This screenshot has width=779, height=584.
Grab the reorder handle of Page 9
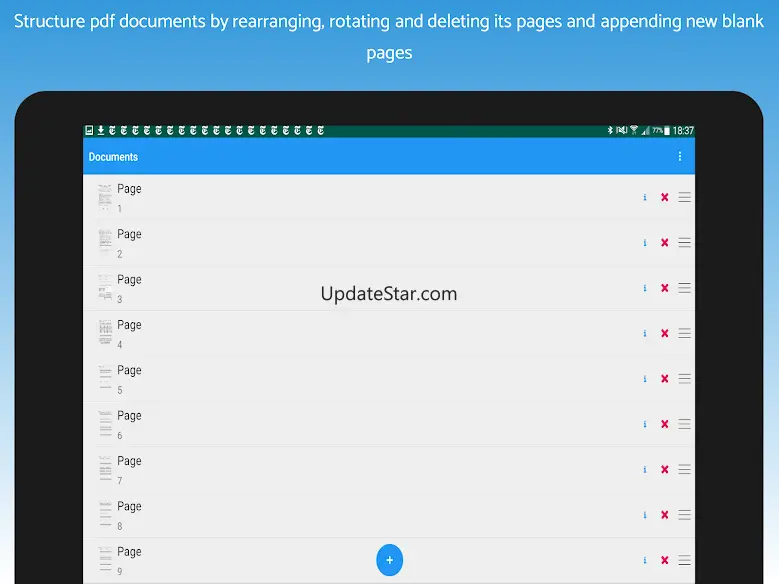[x=685, y=560]
